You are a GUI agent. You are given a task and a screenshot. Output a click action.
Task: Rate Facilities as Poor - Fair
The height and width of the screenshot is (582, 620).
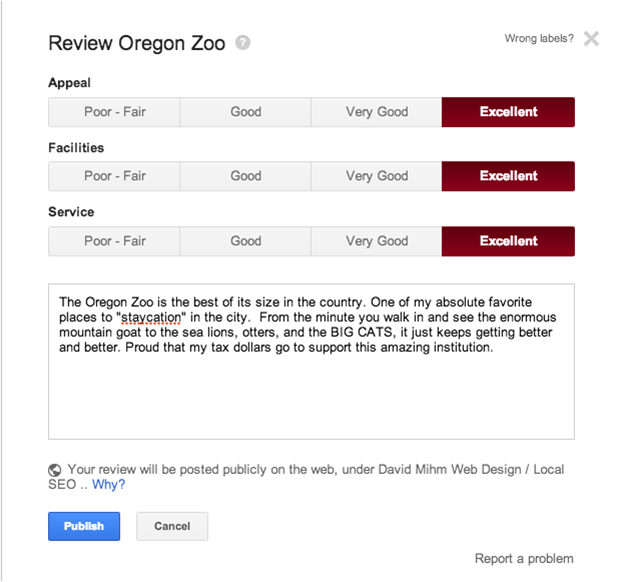click(x=114, y=176)
